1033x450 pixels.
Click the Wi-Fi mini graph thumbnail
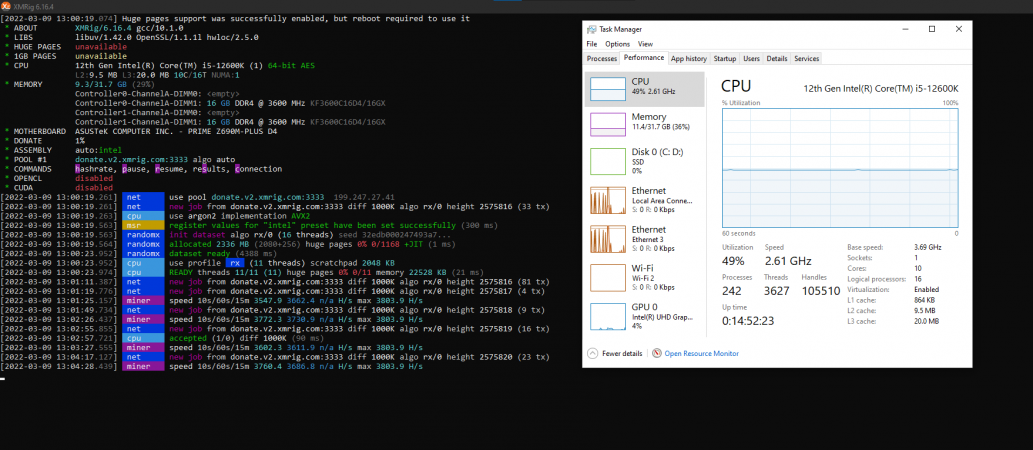point(607,277)
